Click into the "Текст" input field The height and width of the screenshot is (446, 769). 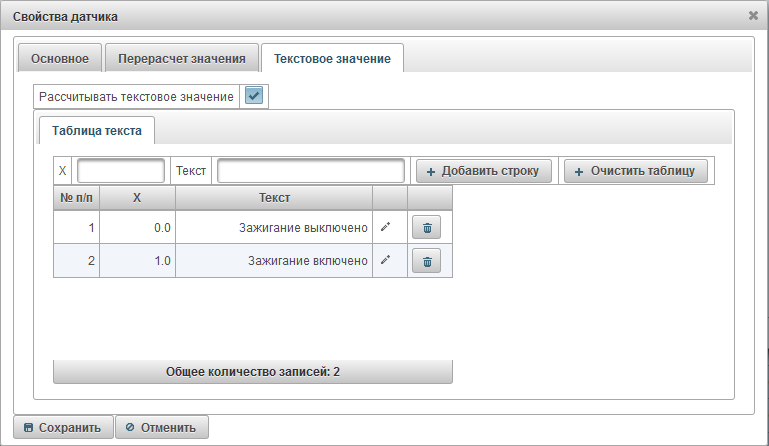[310, 171]
